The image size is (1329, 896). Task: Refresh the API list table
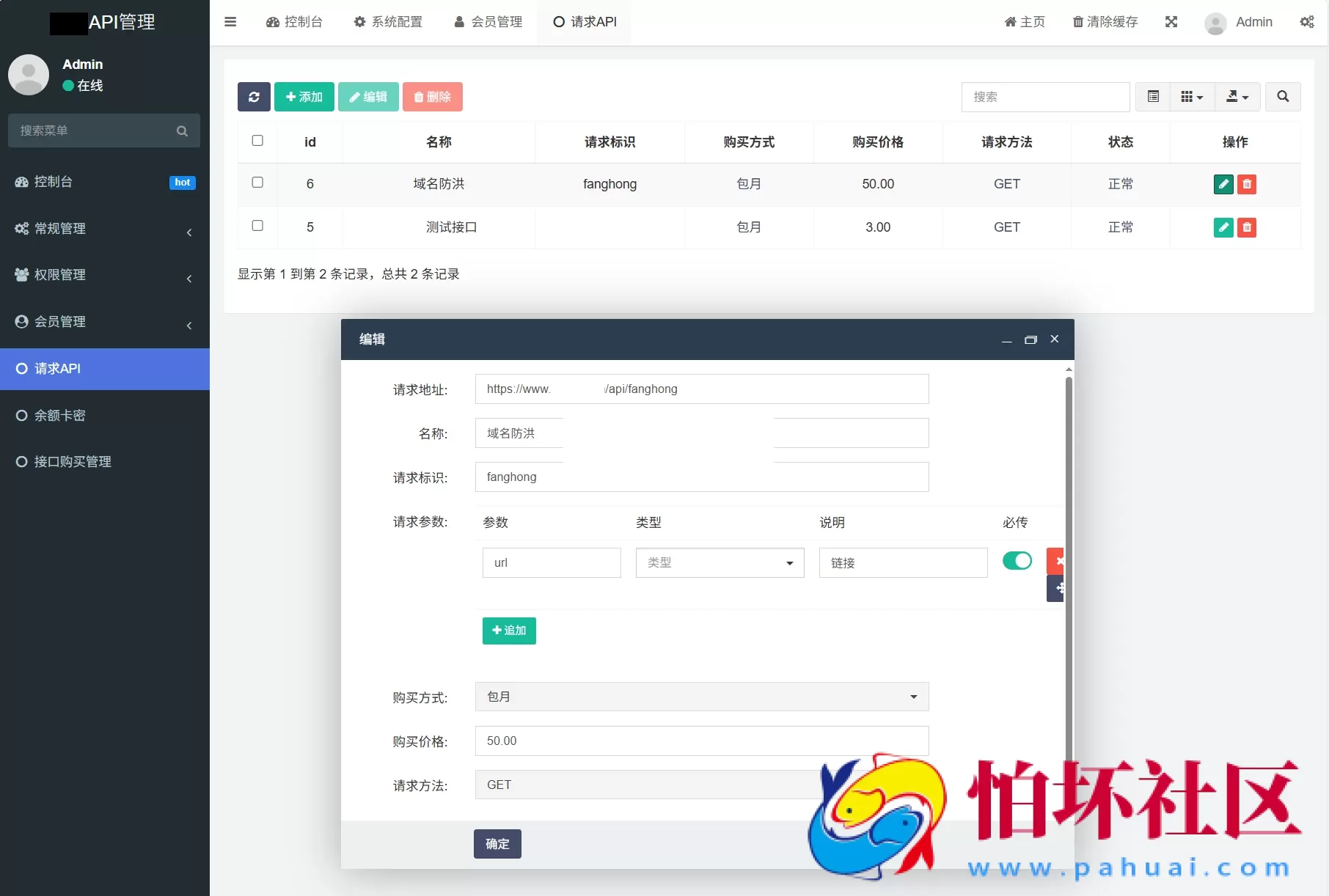[x=254, y=96]
